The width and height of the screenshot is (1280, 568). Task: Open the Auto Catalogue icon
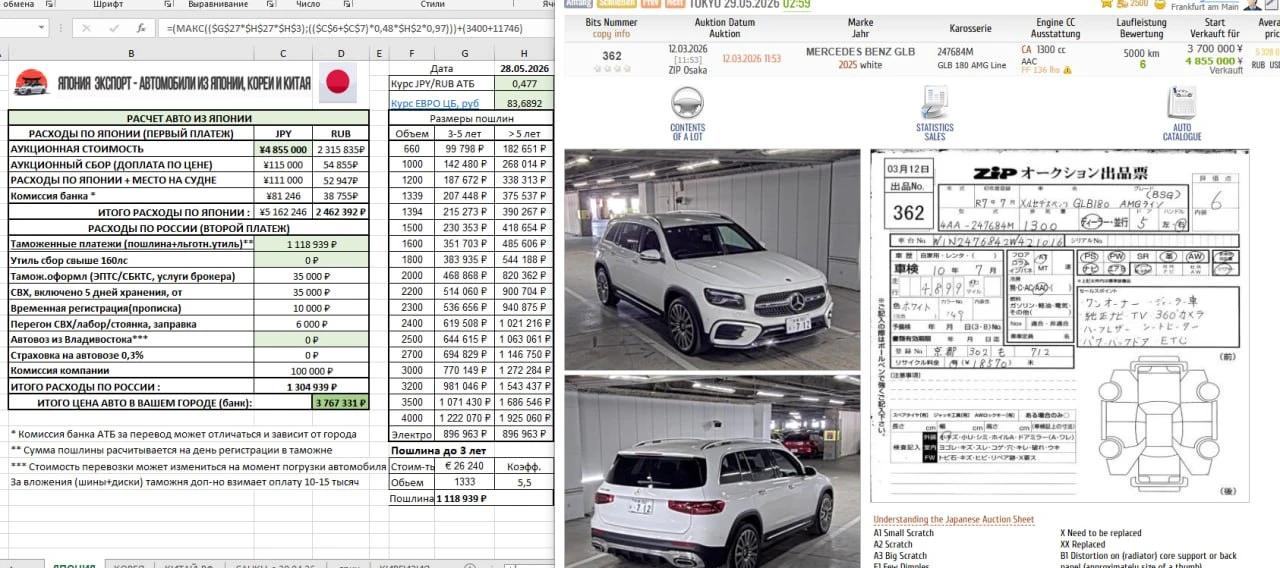point(1181,104)
